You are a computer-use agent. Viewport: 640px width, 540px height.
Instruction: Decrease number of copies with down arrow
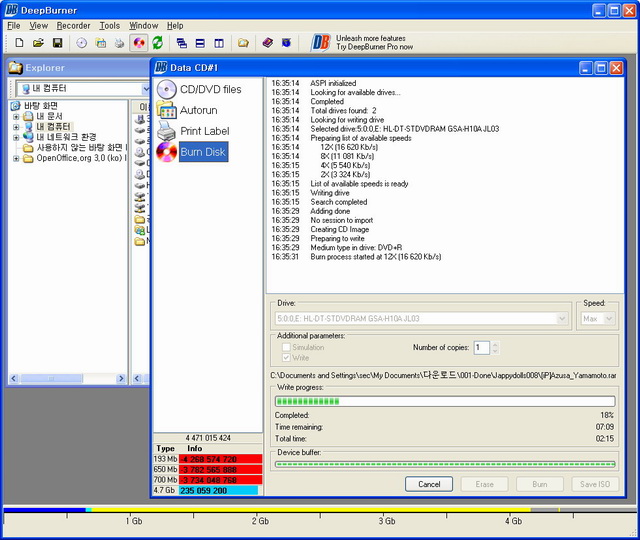point(495,351)
